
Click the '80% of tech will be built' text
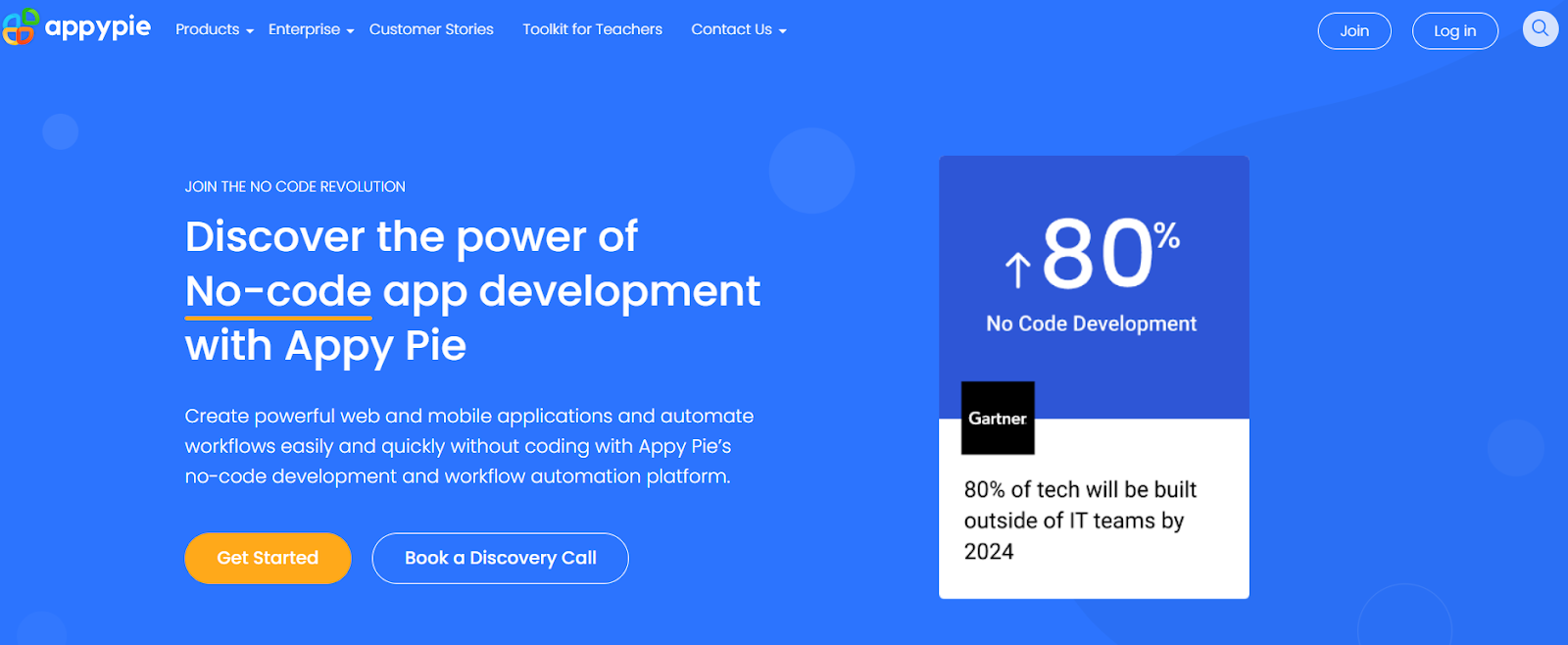1080,521
